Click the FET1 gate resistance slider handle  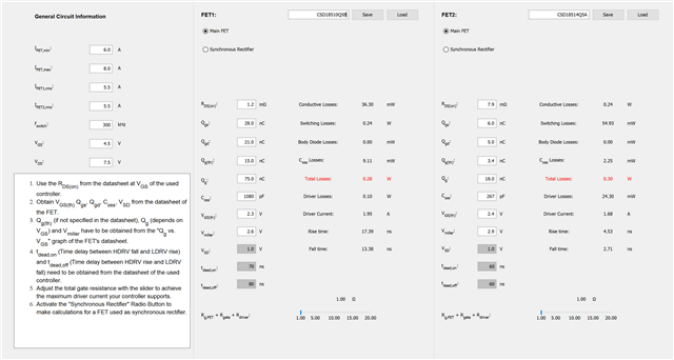pyautogui.click(x=300, y=312)
